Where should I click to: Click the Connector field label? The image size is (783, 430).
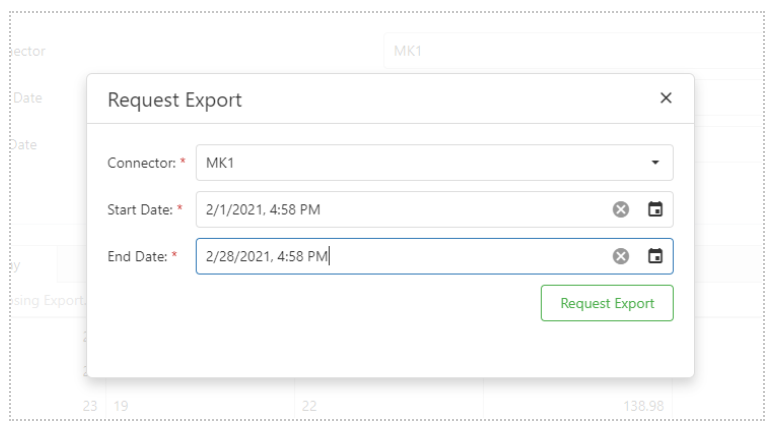[x=142, y=163]
